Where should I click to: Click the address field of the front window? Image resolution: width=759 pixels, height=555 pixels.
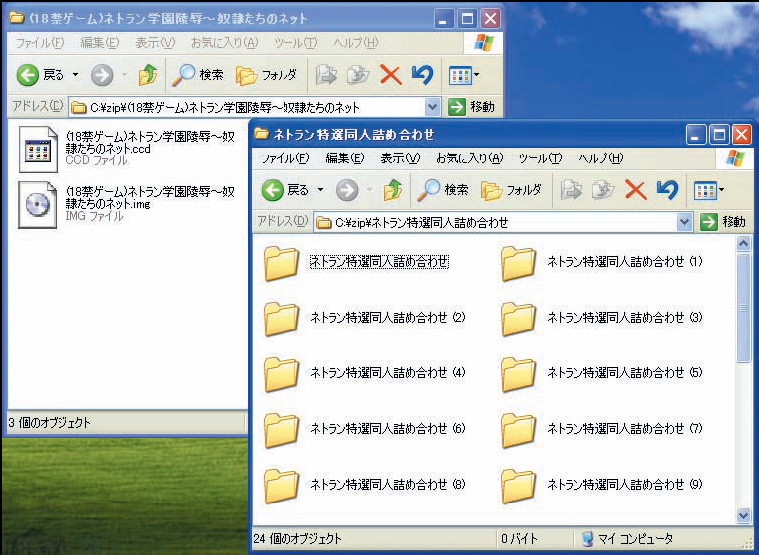click(502, 222)
